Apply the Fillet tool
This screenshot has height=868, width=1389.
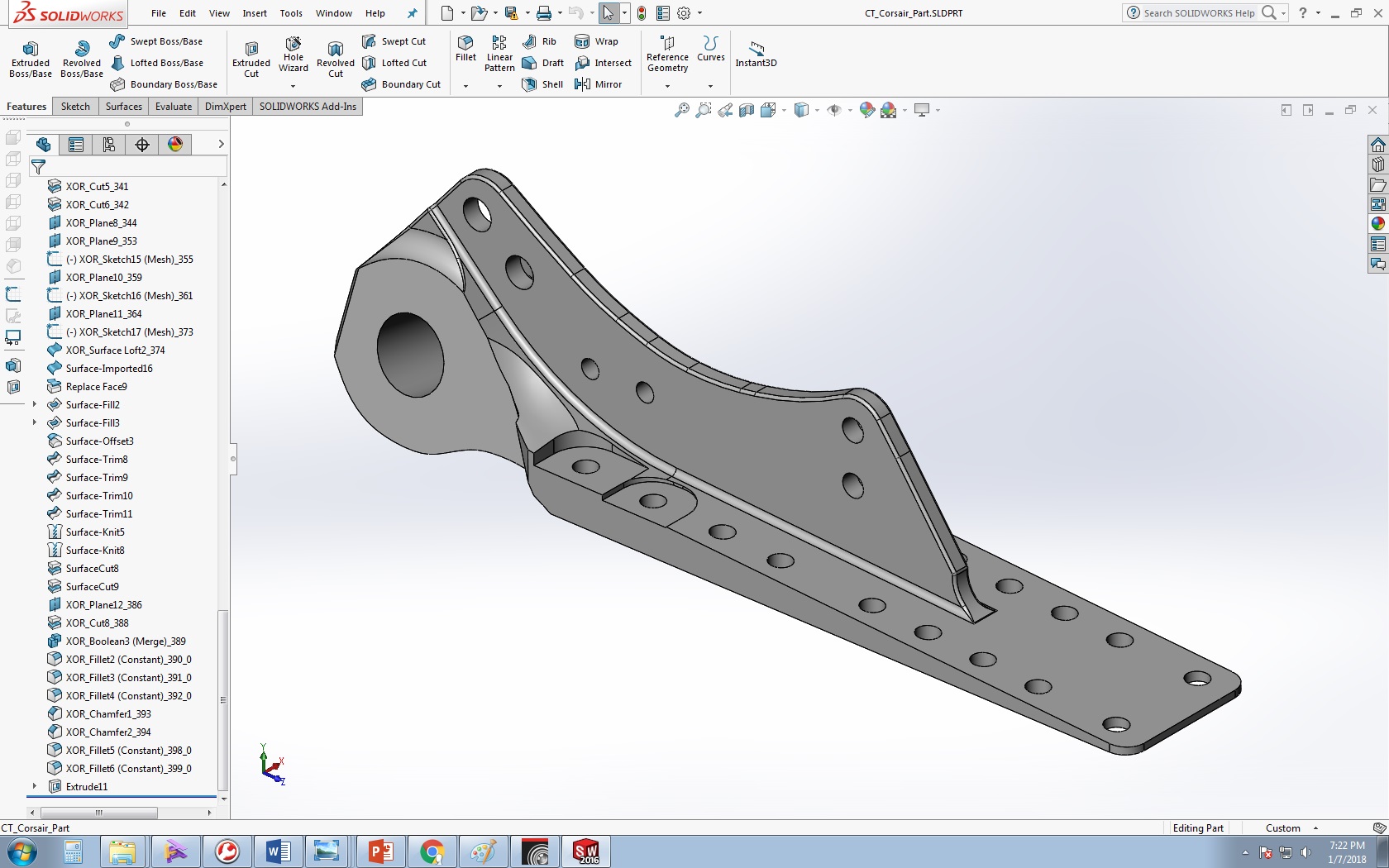pyautogui.click(x=465, y=49)
